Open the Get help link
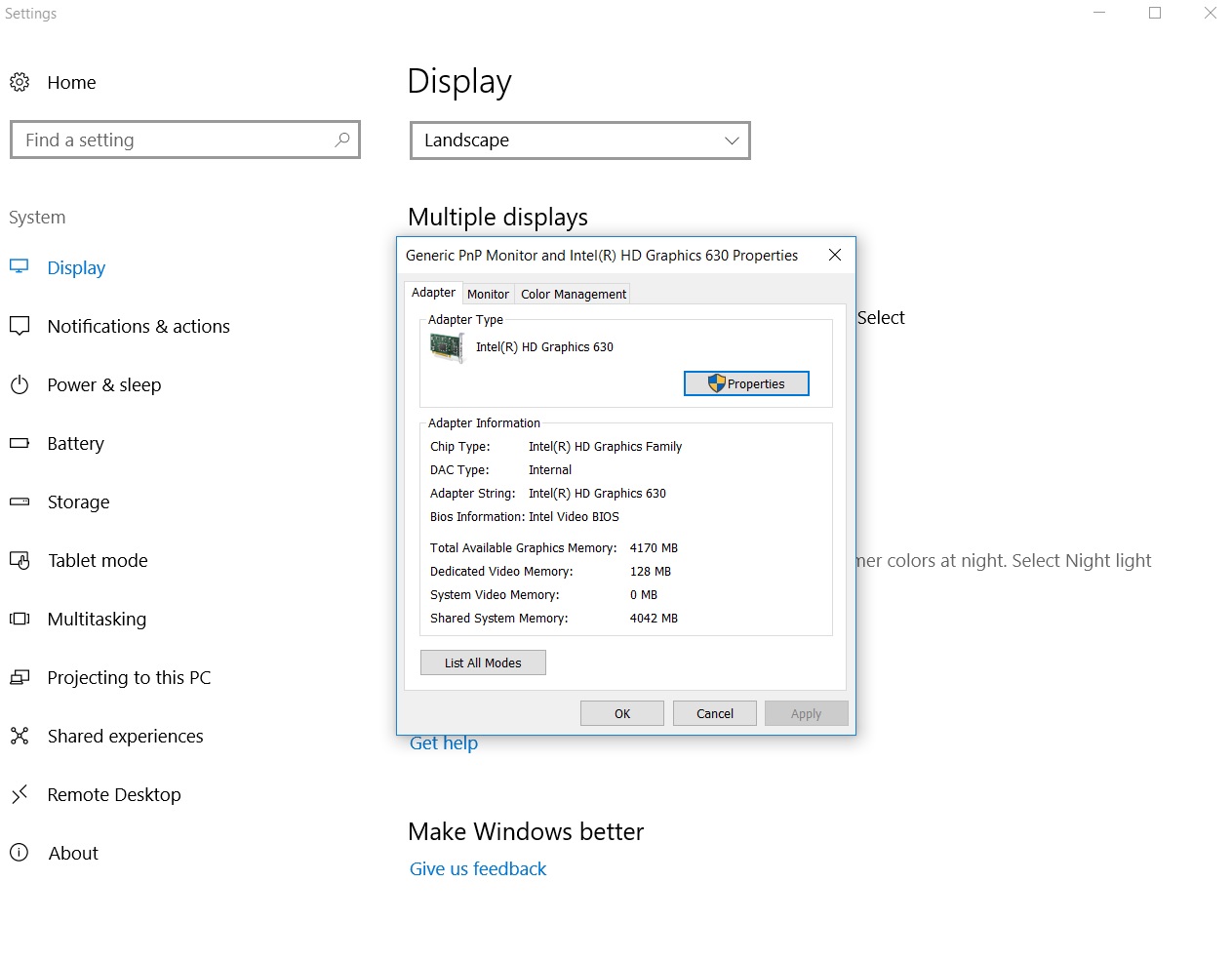The image size is (1232, 963). click(x=444, y=743)
